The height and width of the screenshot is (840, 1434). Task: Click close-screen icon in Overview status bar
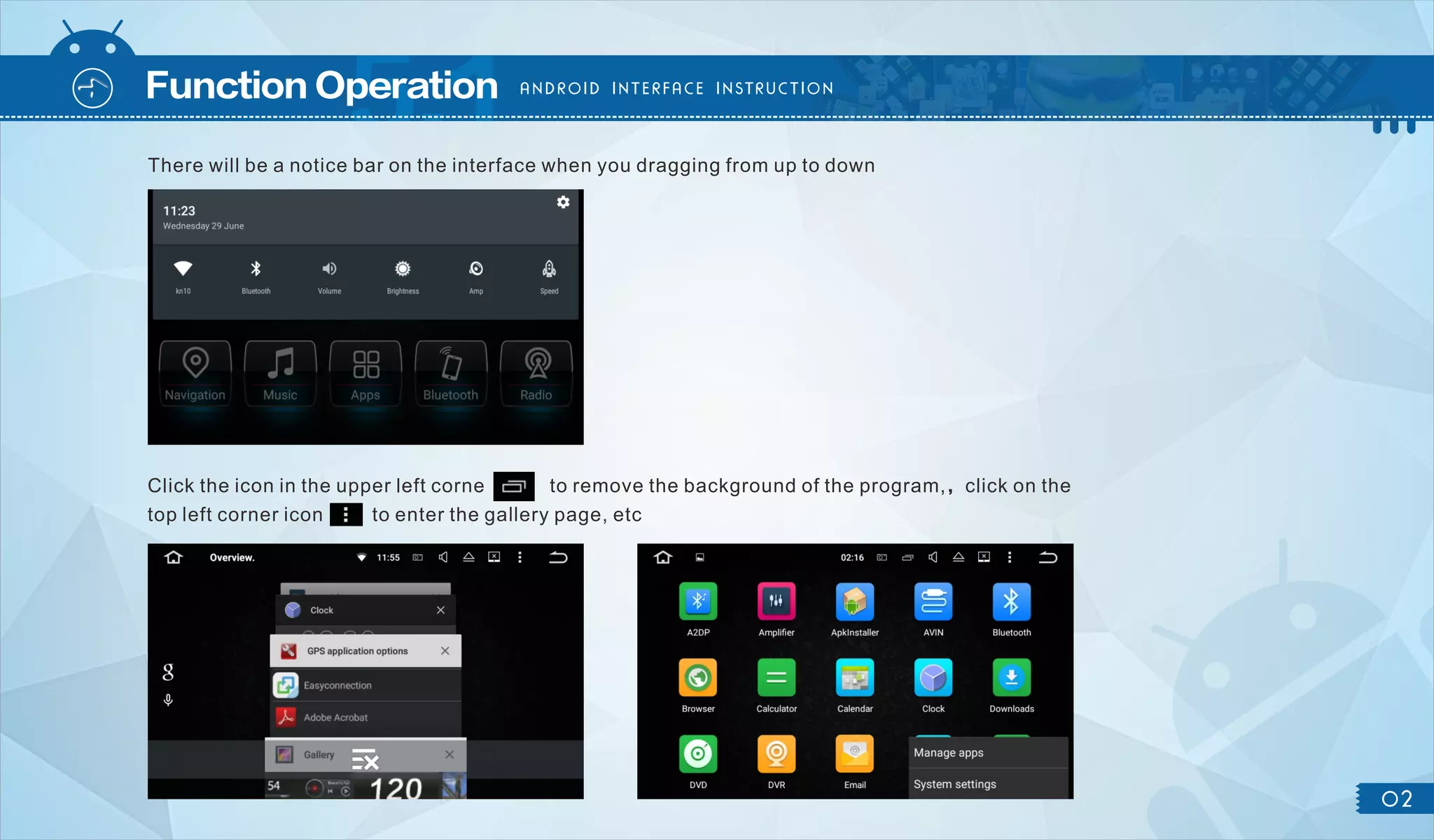coord(494,557)
